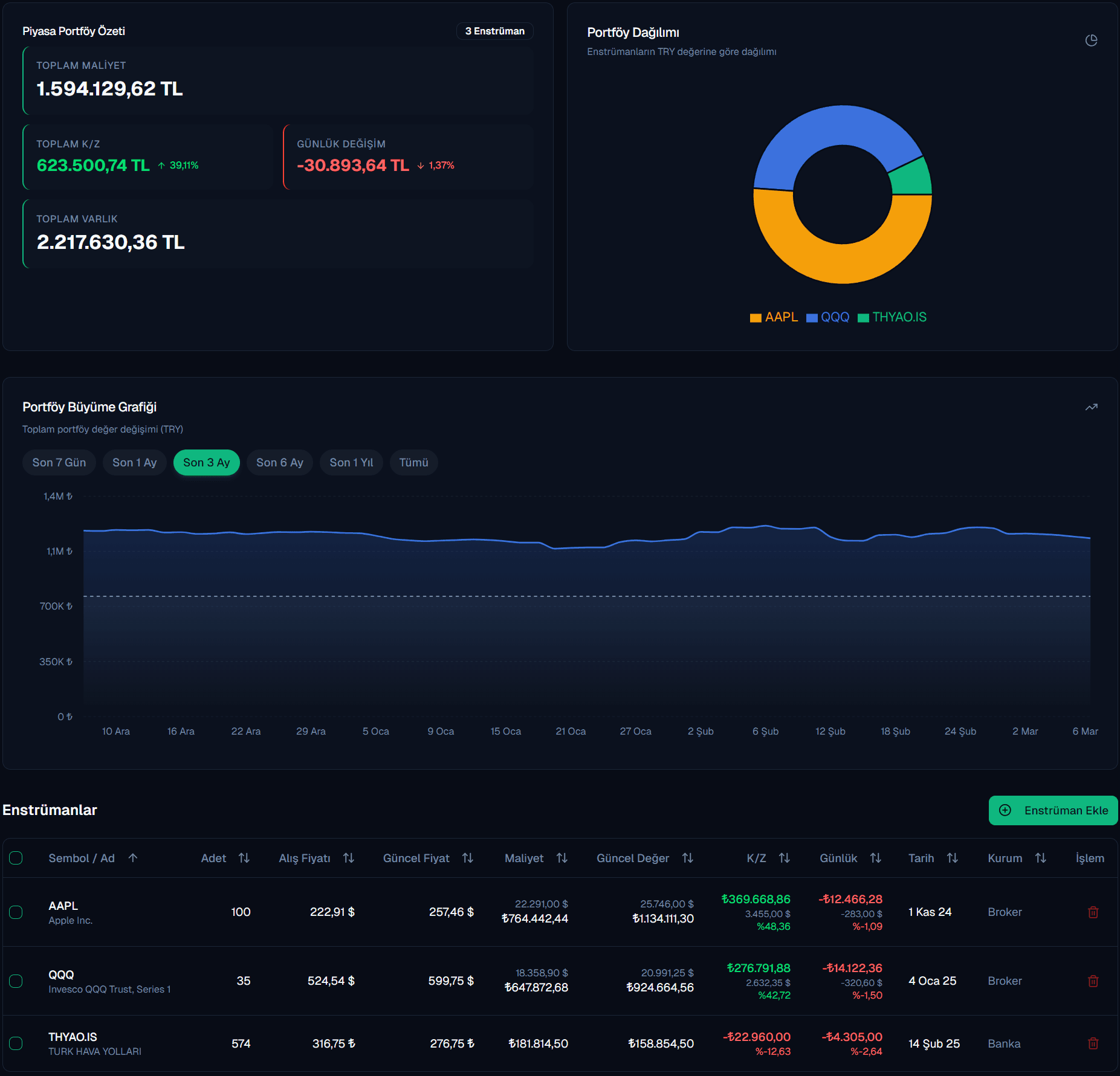
Task: Click the Enstrüman Ekle button
Action: 1053,810
